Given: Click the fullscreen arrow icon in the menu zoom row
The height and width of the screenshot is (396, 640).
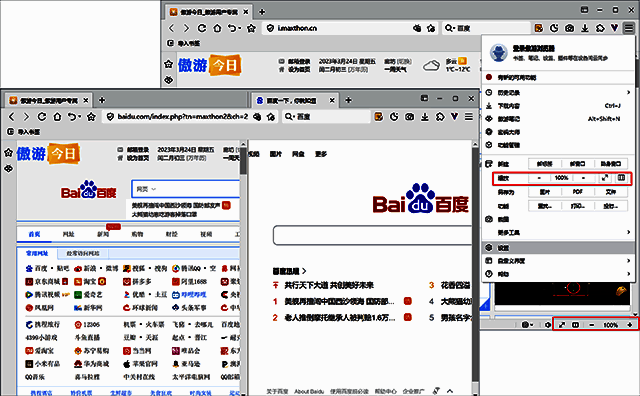Looking at the screenshot, I should tap(605, 178).
